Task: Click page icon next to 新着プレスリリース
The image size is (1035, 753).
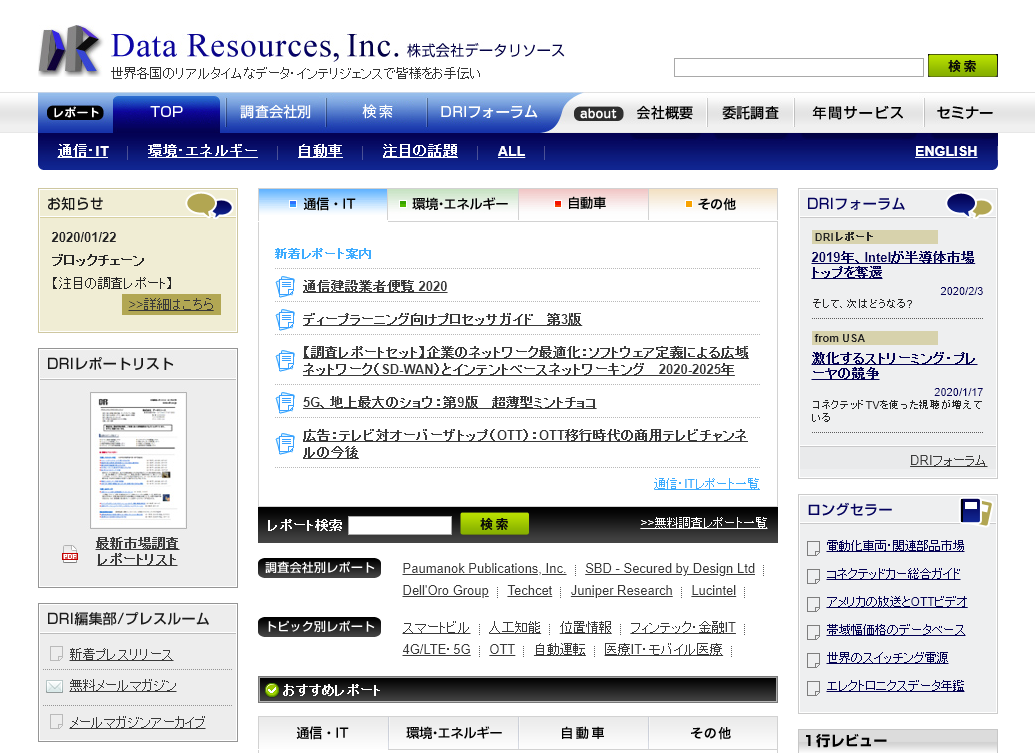Action: pyautogui.click(x=55, y=654)
